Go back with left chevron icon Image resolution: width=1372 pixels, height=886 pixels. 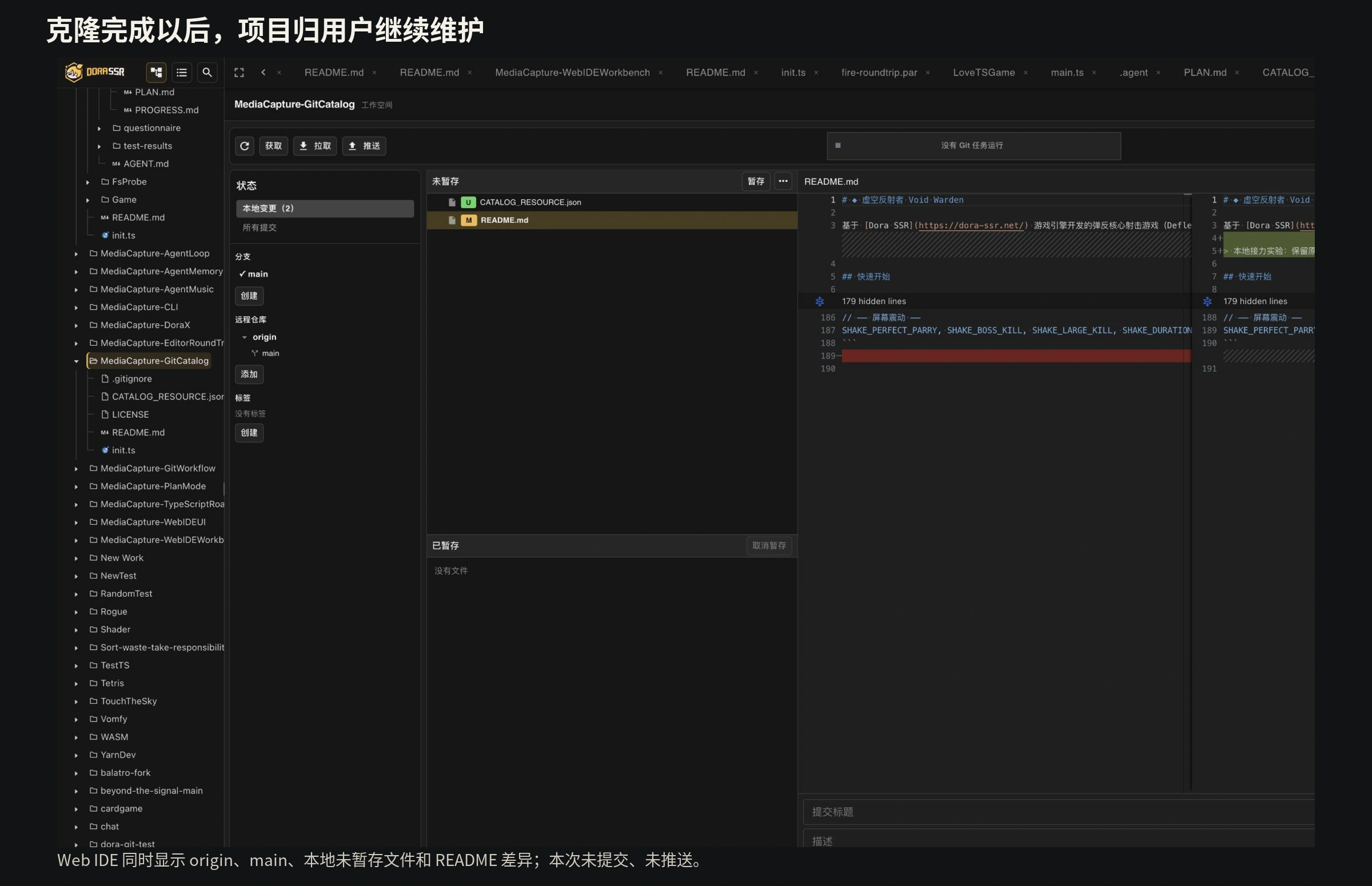264,73
